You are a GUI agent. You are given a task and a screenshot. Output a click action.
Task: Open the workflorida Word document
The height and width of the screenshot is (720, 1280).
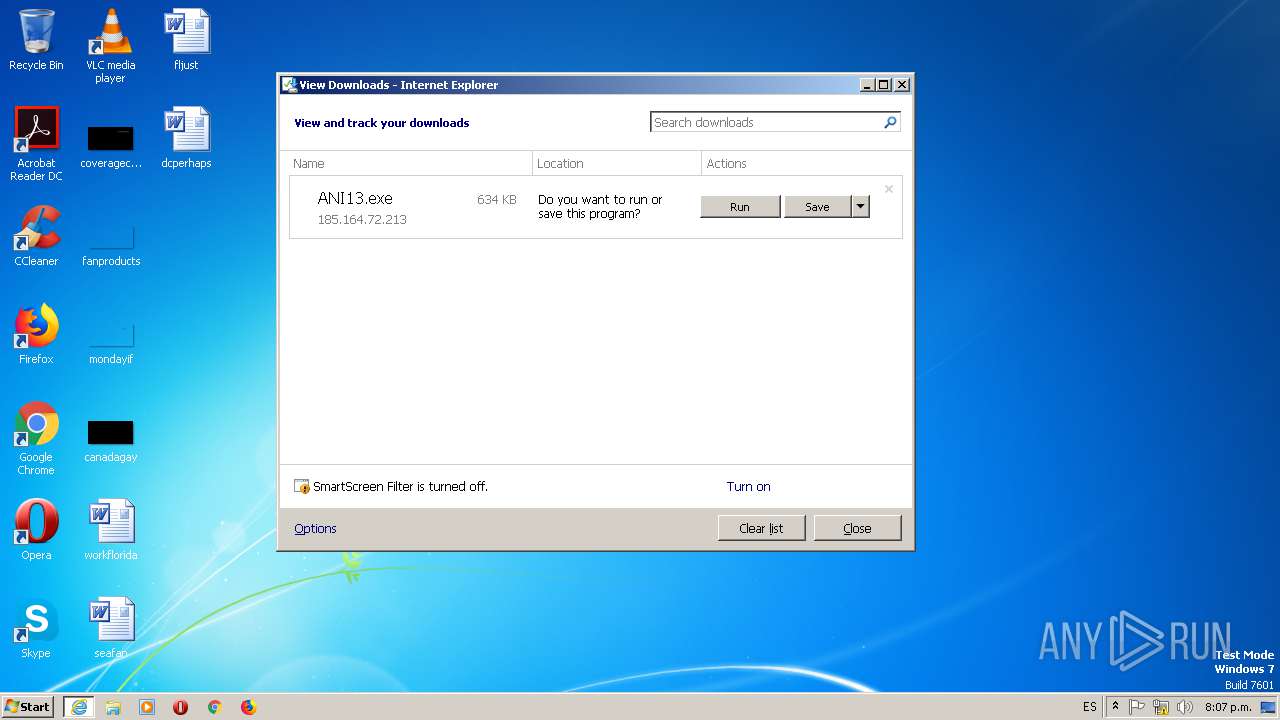click(110, 530)
